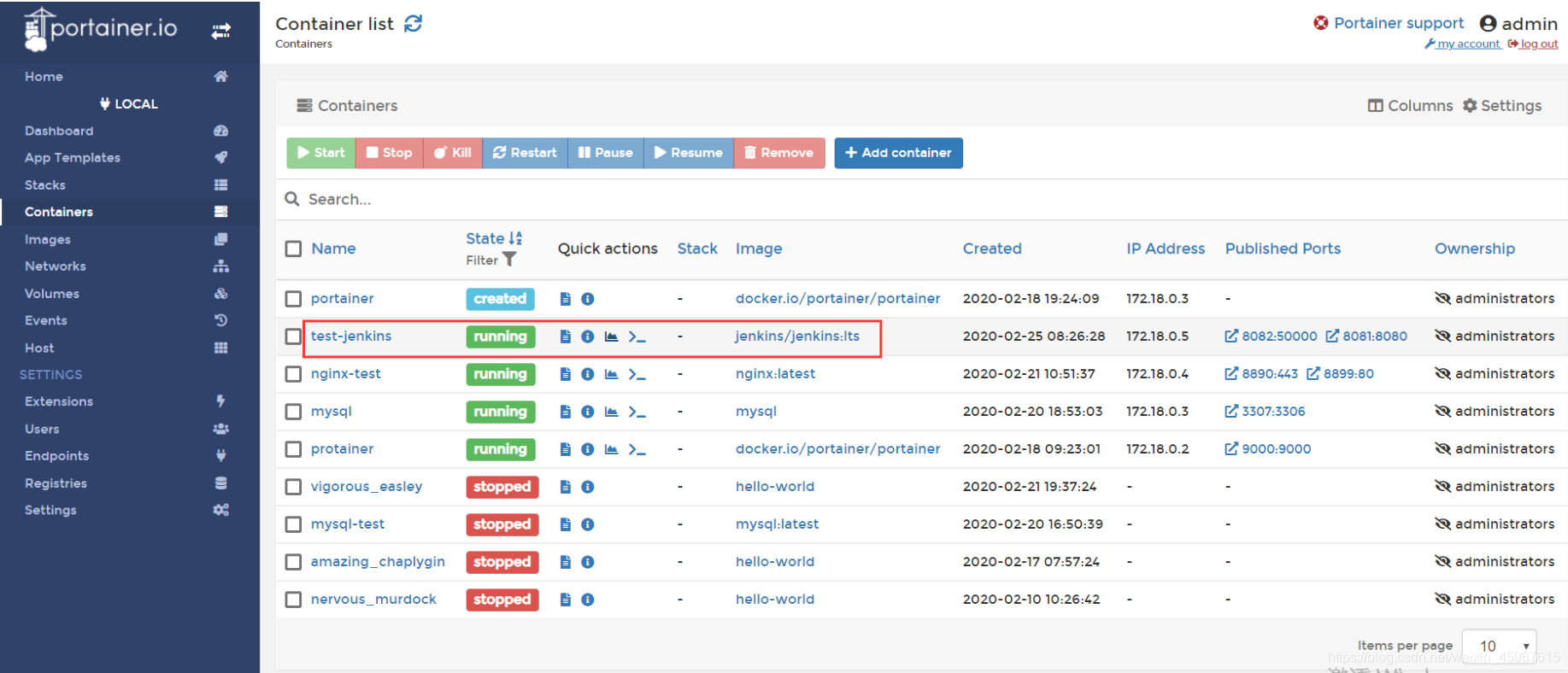Open stats chart icon for mysql container
The width and height of the screenshot is (1568, 673).
pos(611,412)
